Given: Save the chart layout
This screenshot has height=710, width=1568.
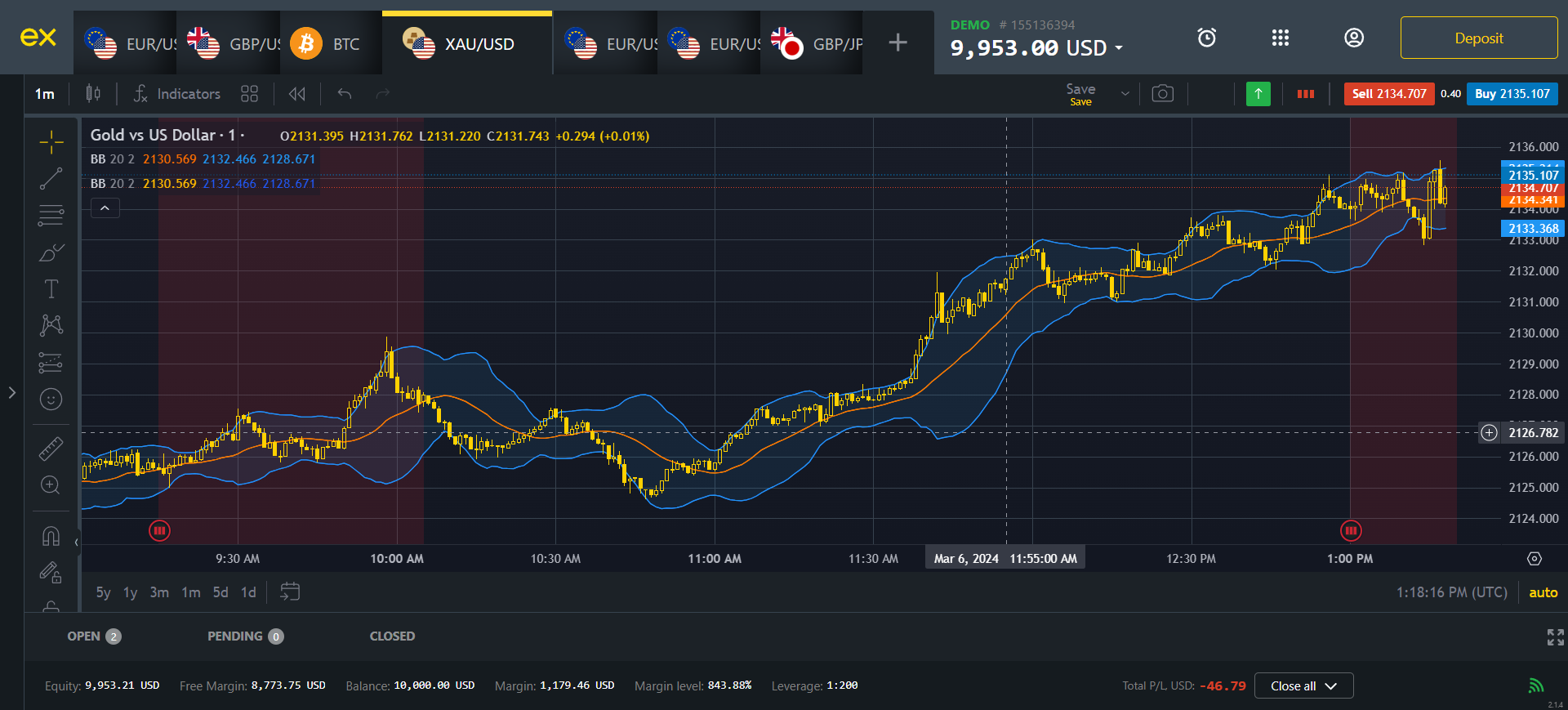Looking at the screenshot, I should coord(1080,94).
